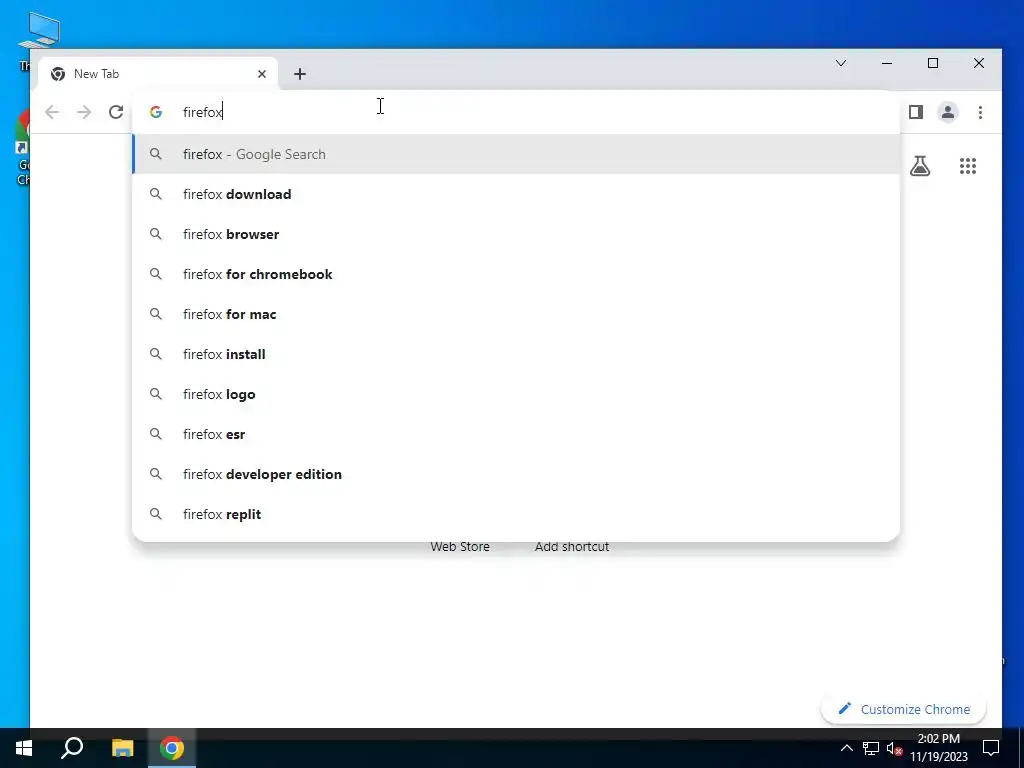1024x768 pixels.
Task: Click the Chrome taskbar icon
Action: pyautogui.click(x=172, y=748)
